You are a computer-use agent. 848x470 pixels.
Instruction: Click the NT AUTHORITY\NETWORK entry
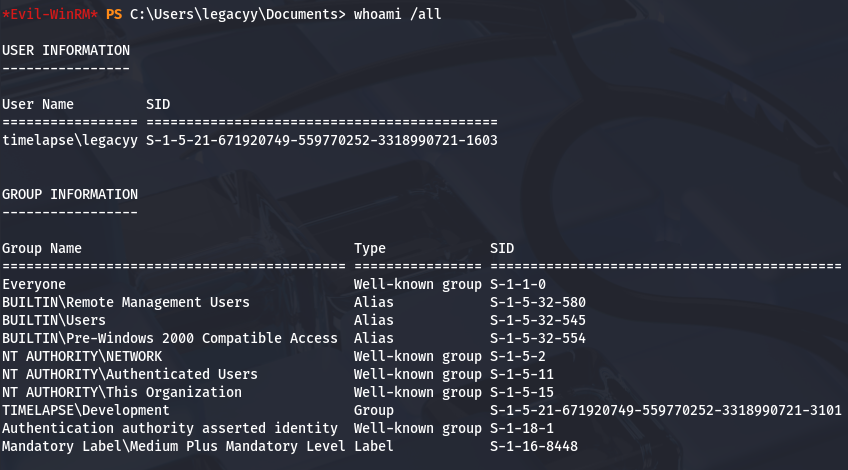pyautogui.click(x=82, y=356)
